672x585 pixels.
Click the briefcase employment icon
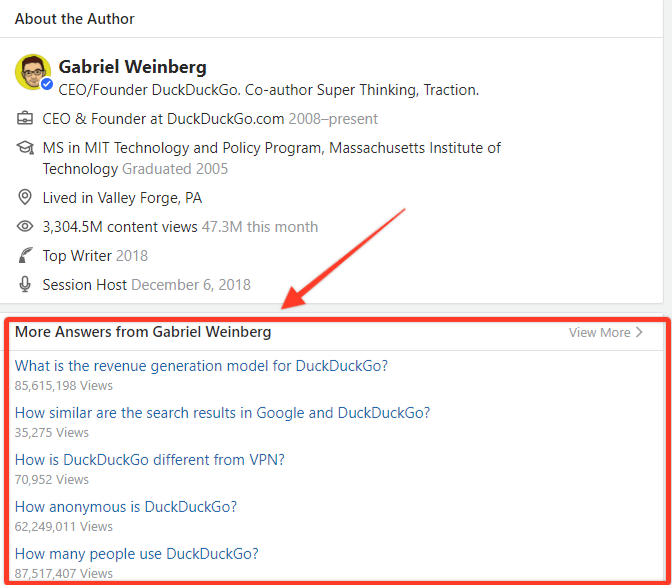(x=25, y=119)
